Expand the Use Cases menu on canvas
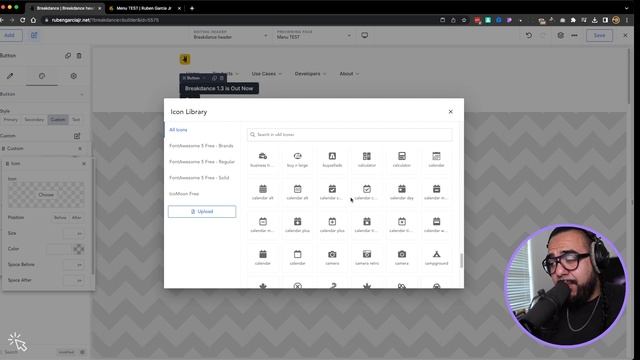This screenshot has height=360, width=640. (267, 74)
